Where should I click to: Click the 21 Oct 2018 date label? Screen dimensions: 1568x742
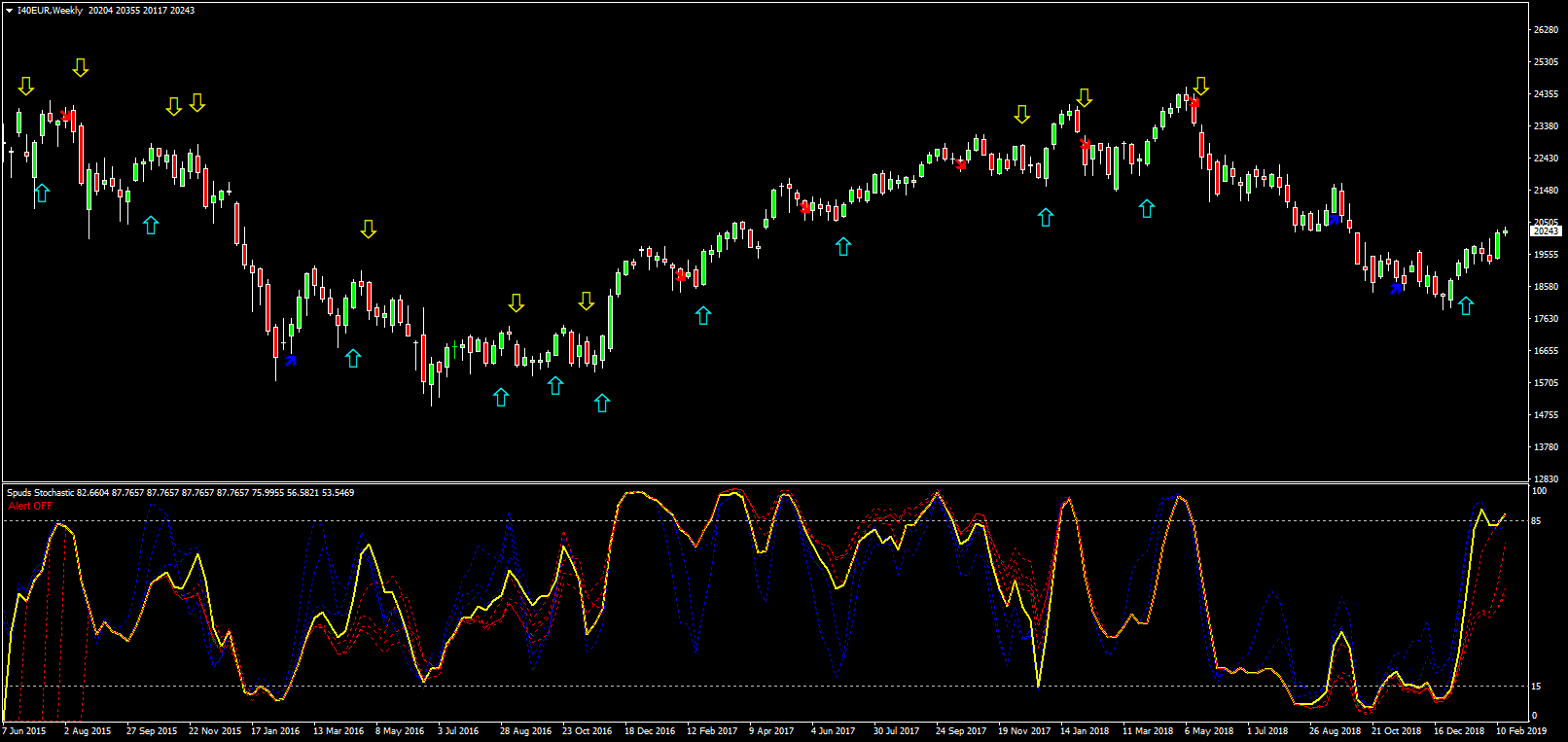pyautogui.click(x=1397, y=731)
